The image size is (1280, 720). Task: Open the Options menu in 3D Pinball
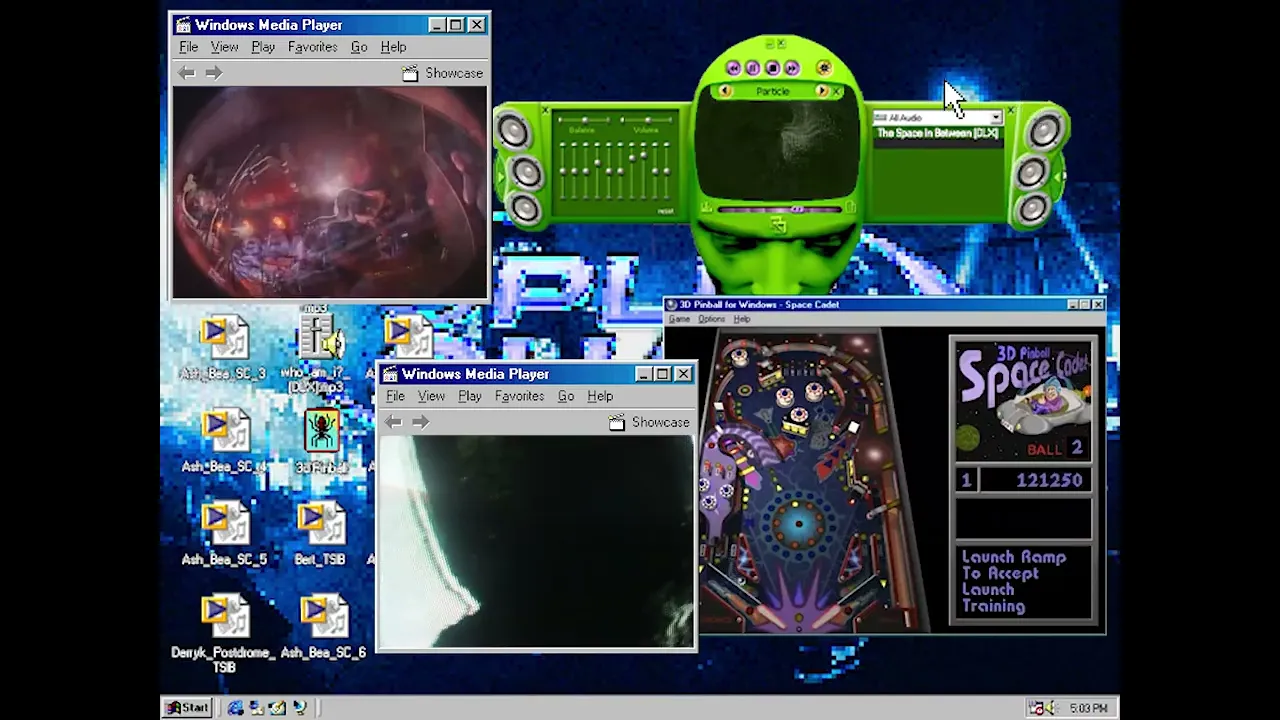click(711, 319)
